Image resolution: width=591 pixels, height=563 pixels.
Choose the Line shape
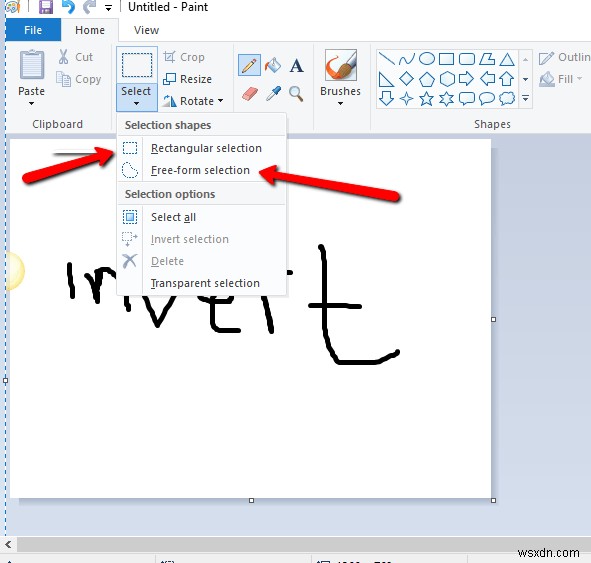point(386,59)
